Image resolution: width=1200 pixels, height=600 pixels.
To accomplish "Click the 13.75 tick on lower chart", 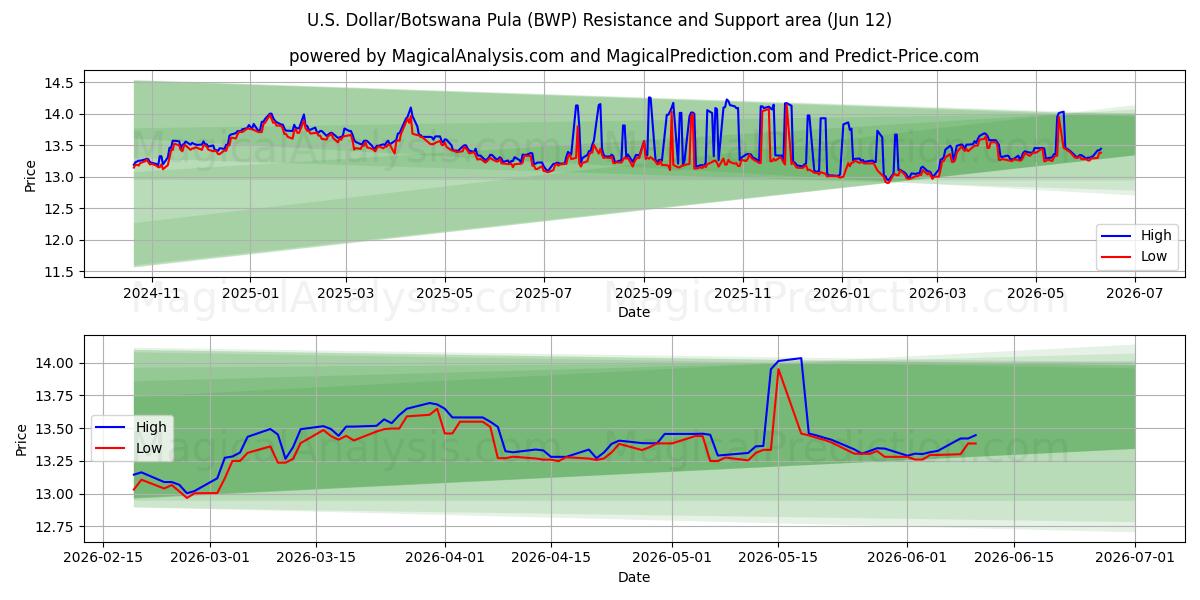I will coord(56,396).
